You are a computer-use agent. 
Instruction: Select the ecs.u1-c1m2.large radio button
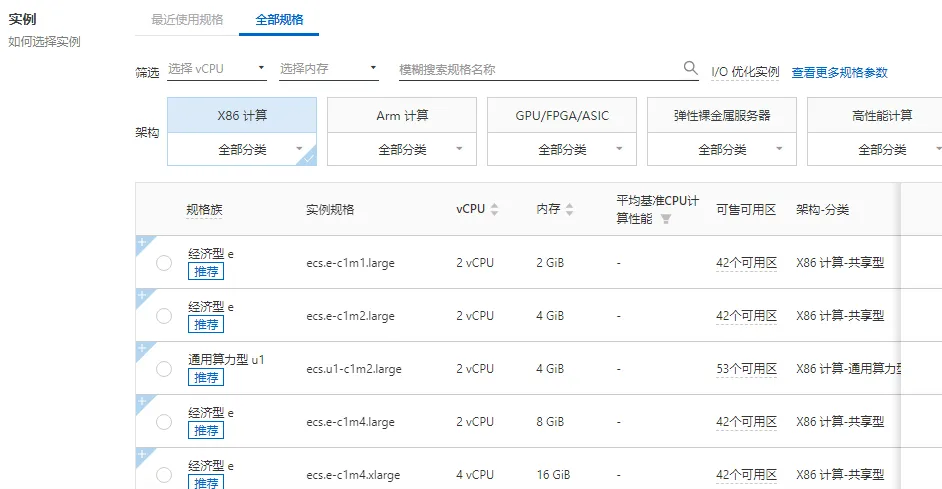(x=164, y=369)
